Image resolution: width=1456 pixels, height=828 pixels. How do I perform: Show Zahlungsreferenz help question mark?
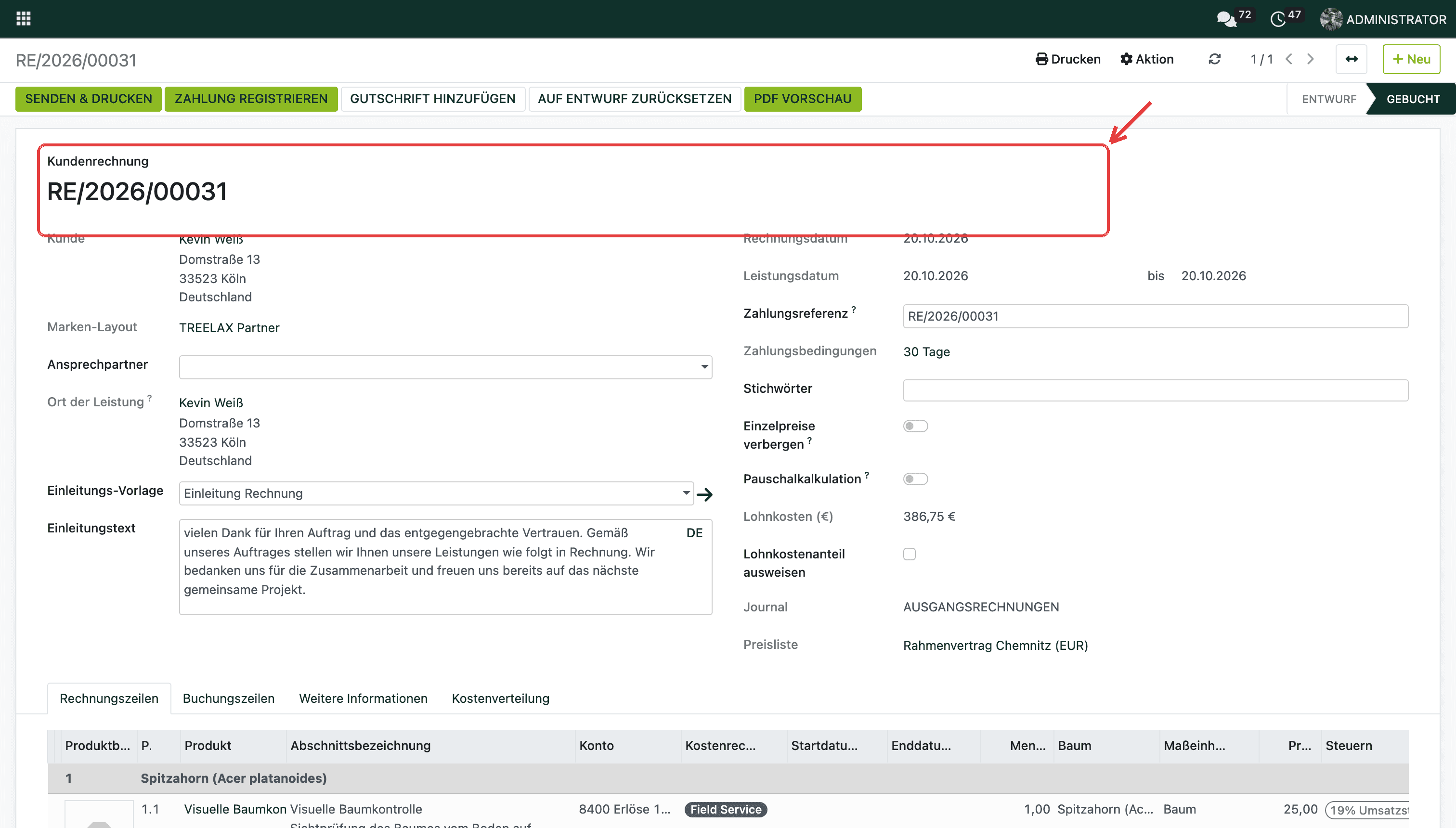854,310
